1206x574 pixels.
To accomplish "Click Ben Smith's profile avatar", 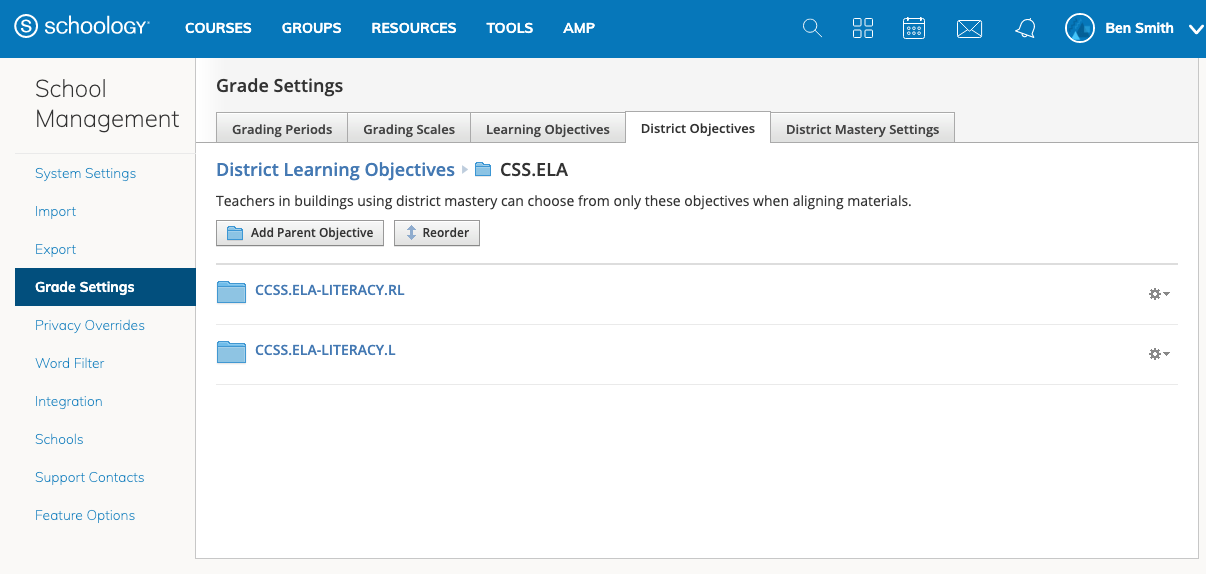I will [1080, 28].
